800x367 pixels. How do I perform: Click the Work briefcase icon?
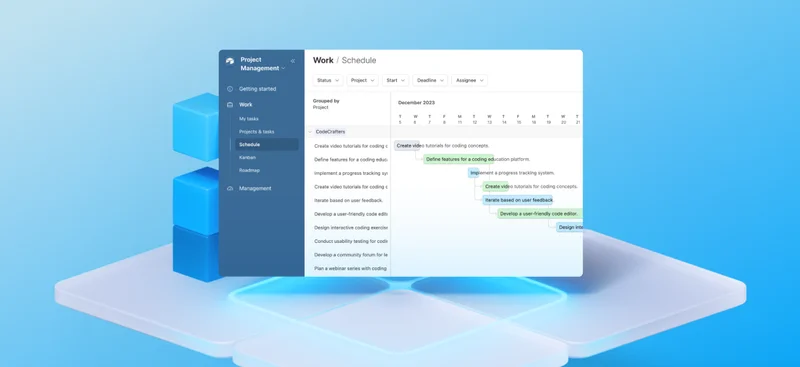pos(230,105)
